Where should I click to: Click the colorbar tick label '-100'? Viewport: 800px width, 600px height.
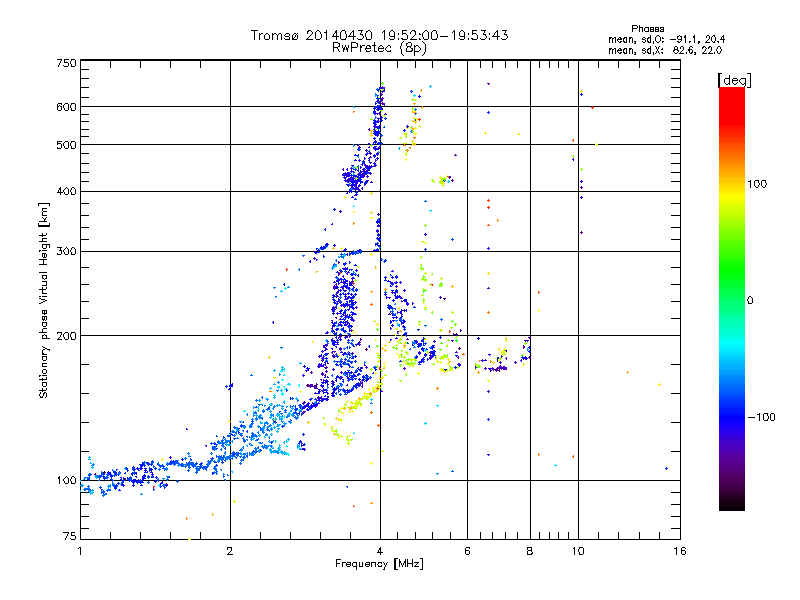761,417
